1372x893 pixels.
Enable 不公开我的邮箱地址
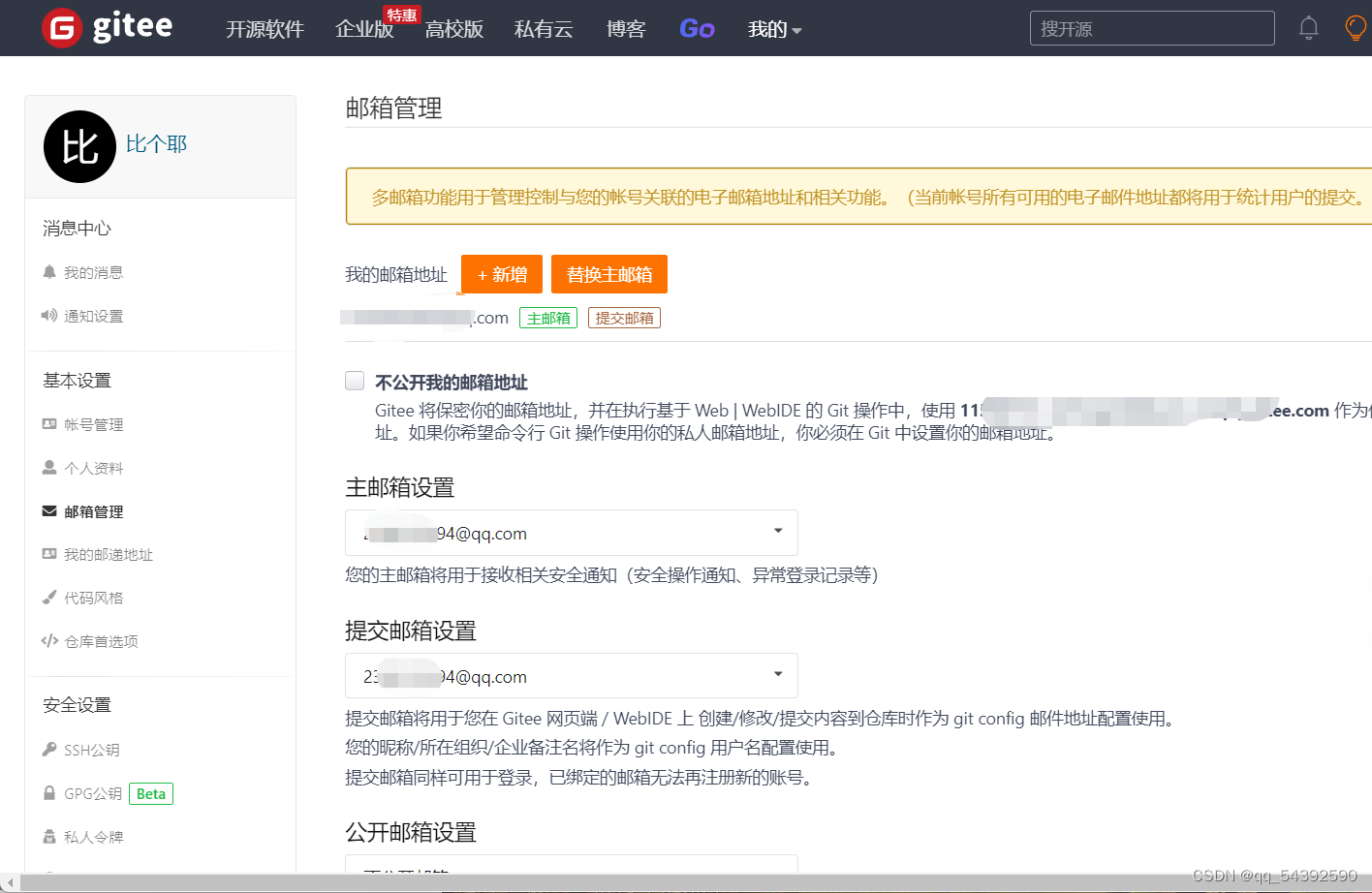tap(354, 381)
